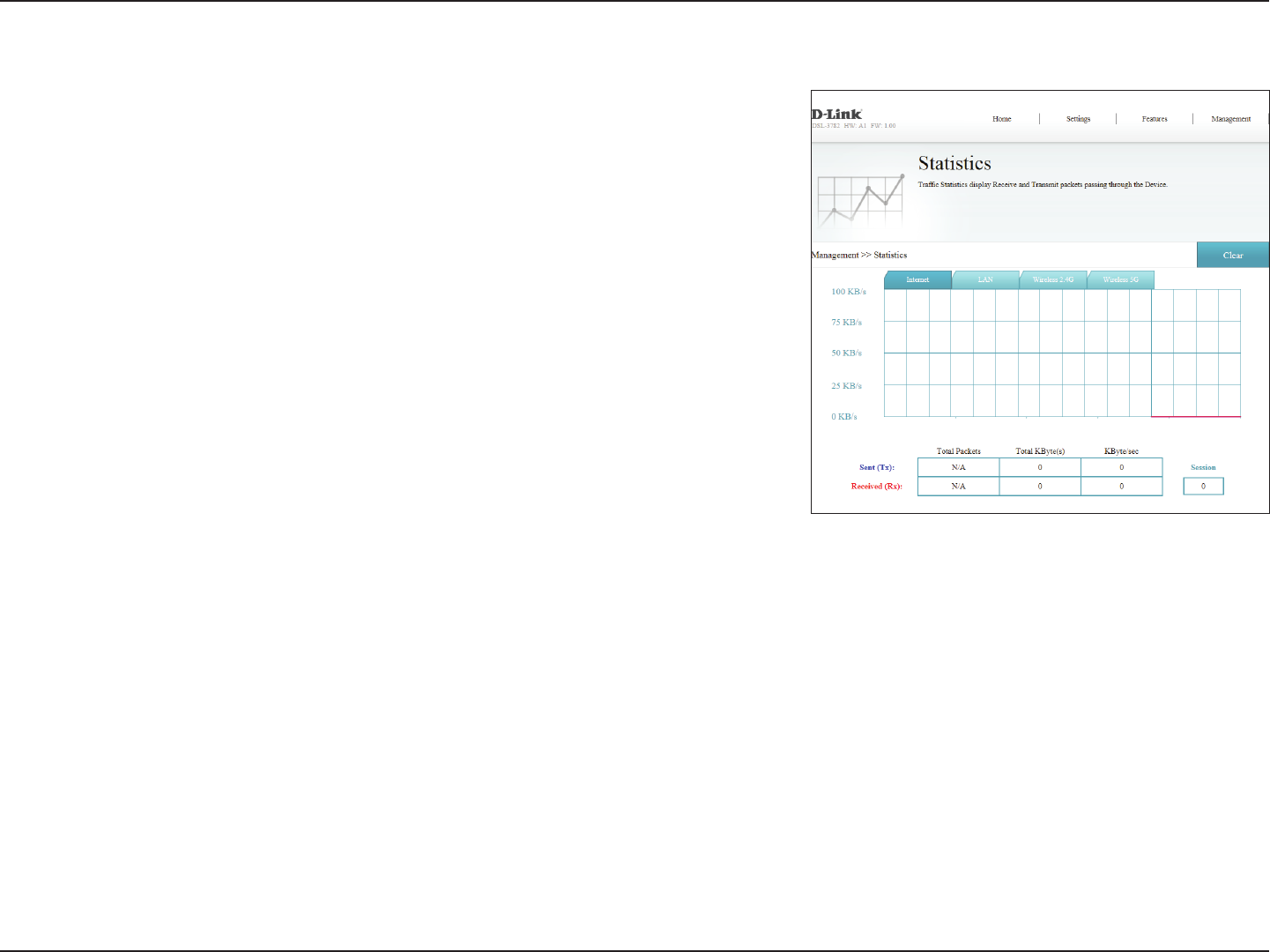Click the Total KByte(s) column header

point(1040,451)
